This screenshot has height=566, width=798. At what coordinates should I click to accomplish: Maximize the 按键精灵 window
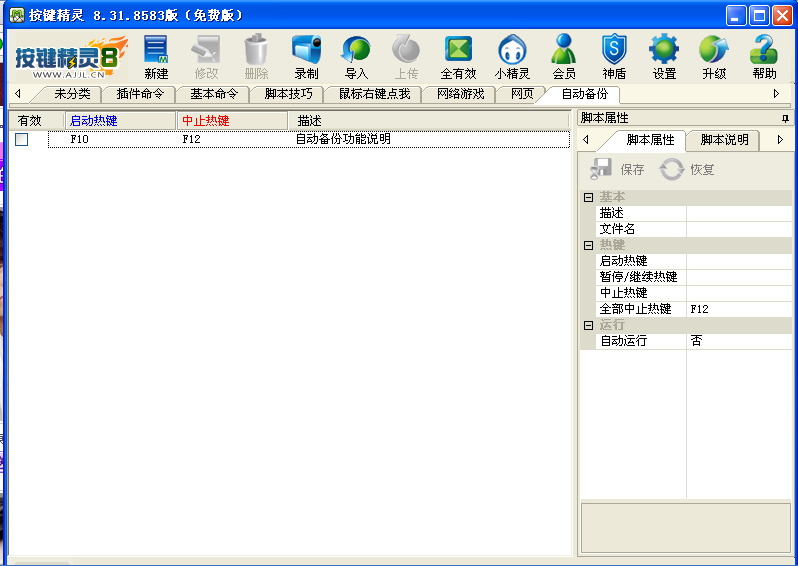[759, 16]
